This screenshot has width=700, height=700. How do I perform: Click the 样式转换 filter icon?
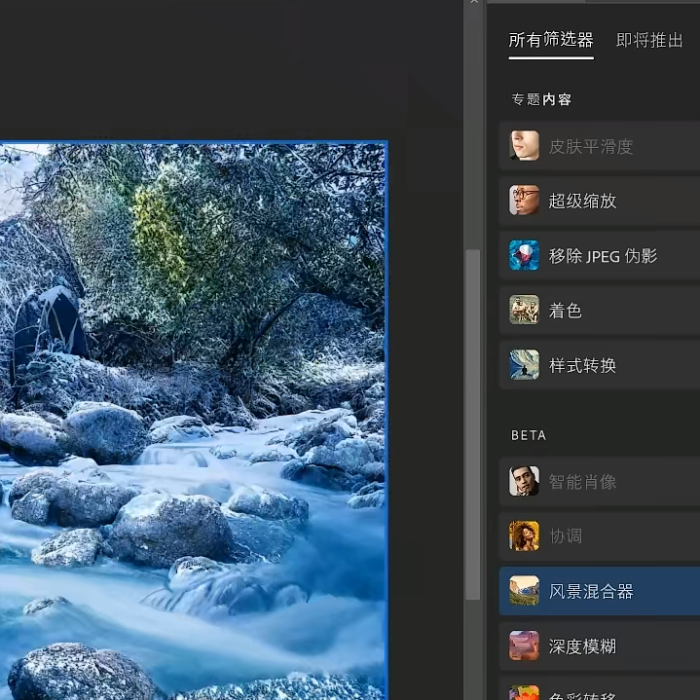coord(524,365)
